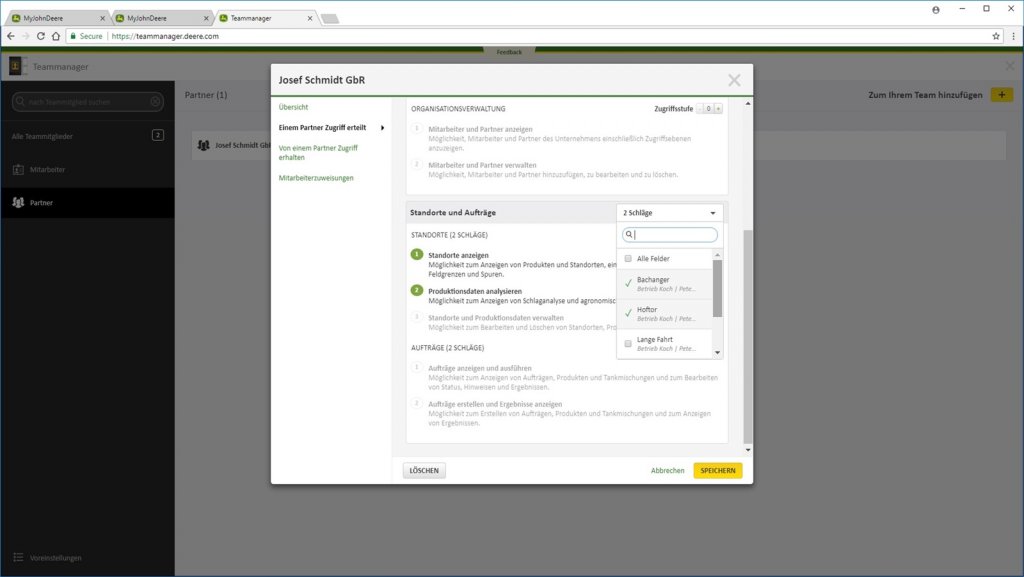Focus the field search box in dropdown

[670, 234]
